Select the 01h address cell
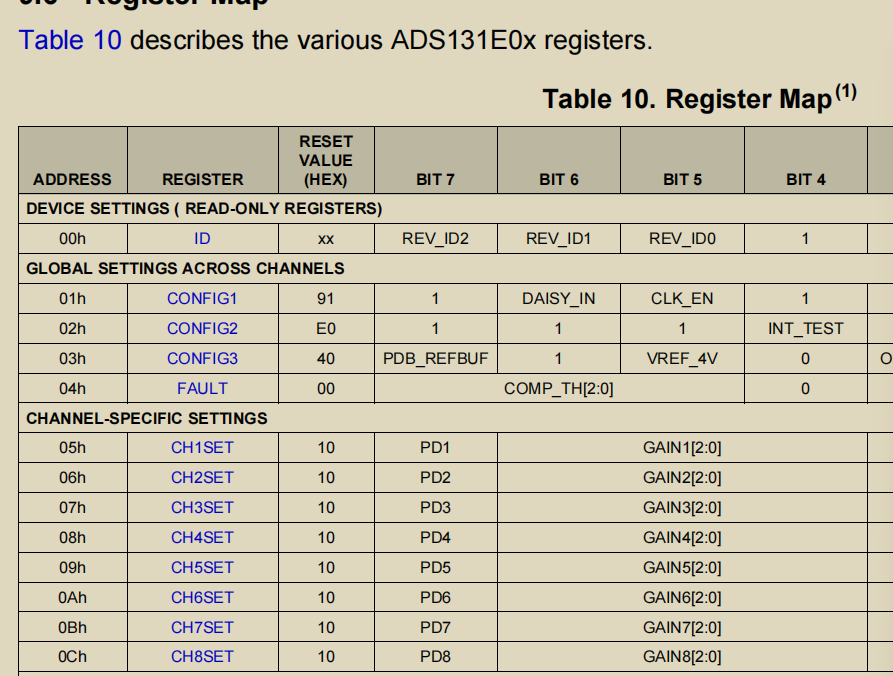This screenshot has height=676, width=893. pos(72,298)
